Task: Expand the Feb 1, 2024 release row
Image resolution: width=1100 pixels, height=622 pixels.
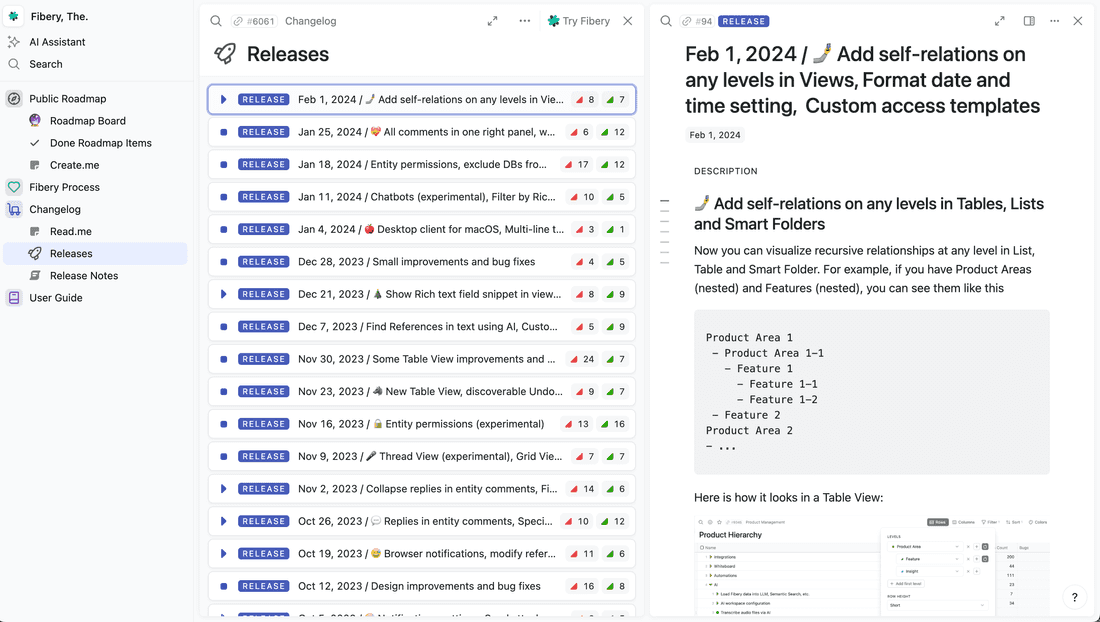Action: pos(223,100)
